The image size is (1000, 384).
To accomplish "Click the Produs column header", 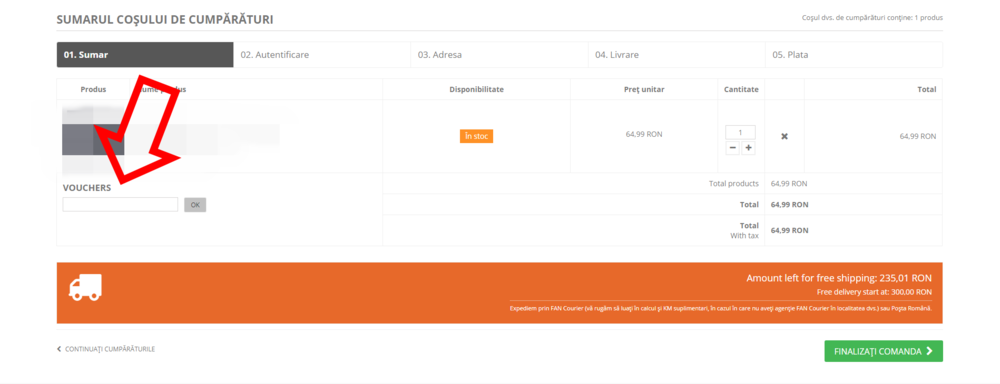I will click(93, 90).
